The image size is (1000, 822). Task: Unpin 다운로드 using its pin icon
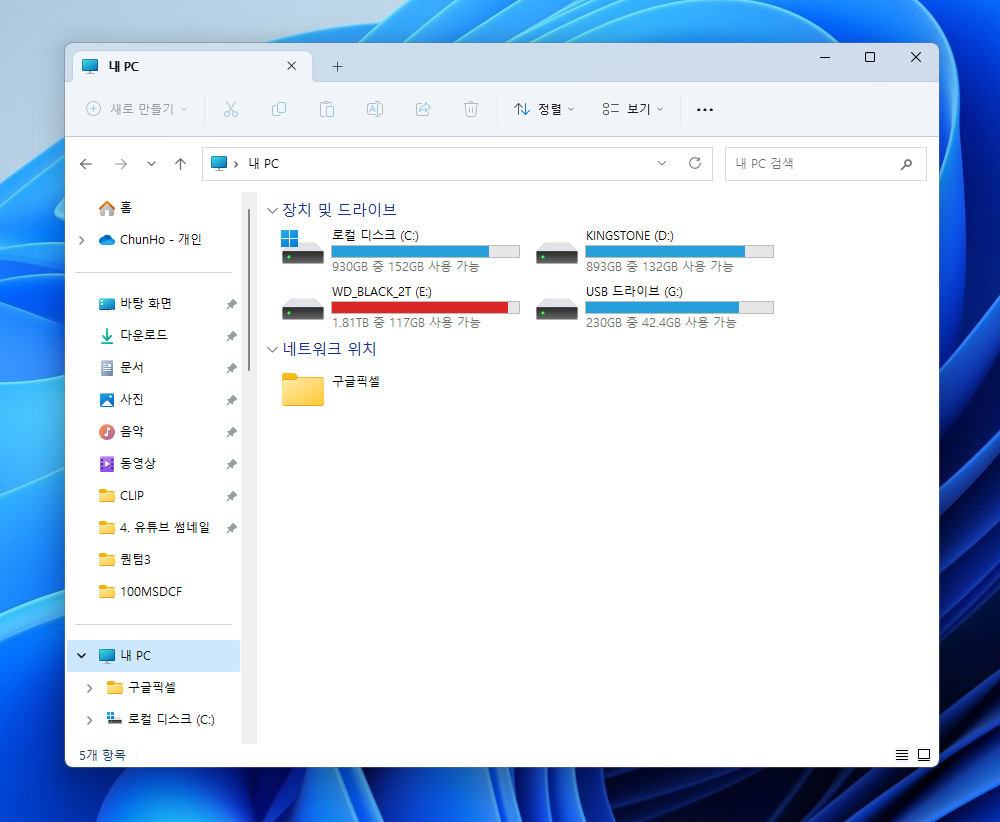point(232,336)
